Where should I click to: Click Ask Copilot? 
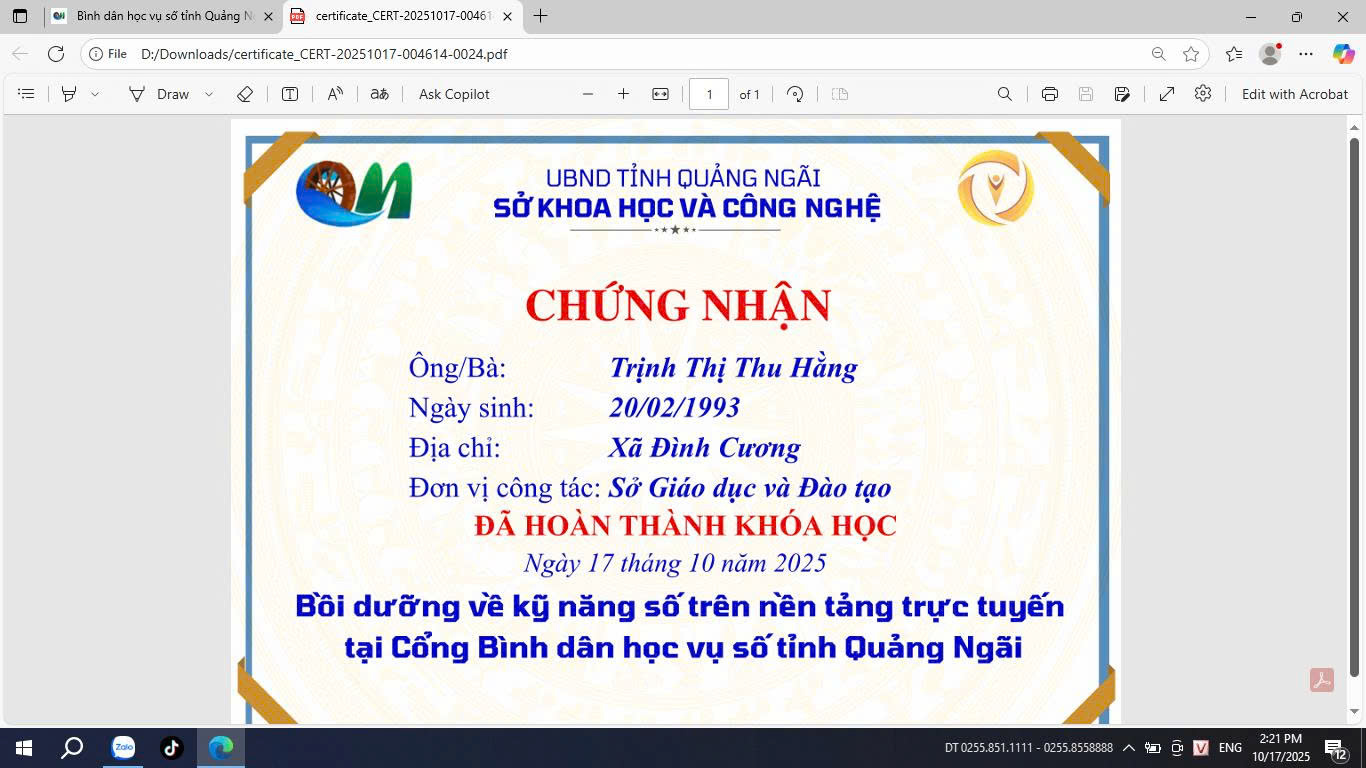click(454, 94)
